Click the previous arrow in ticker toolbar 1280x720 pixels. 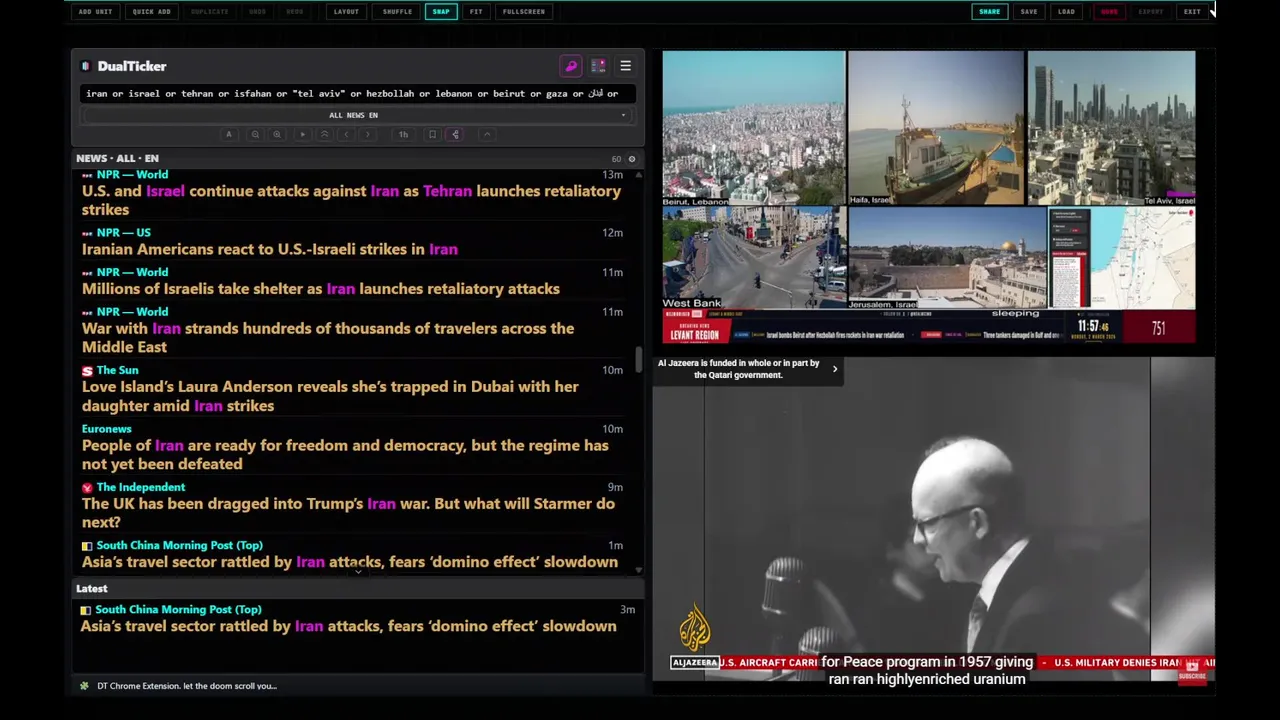click(347, 134)
